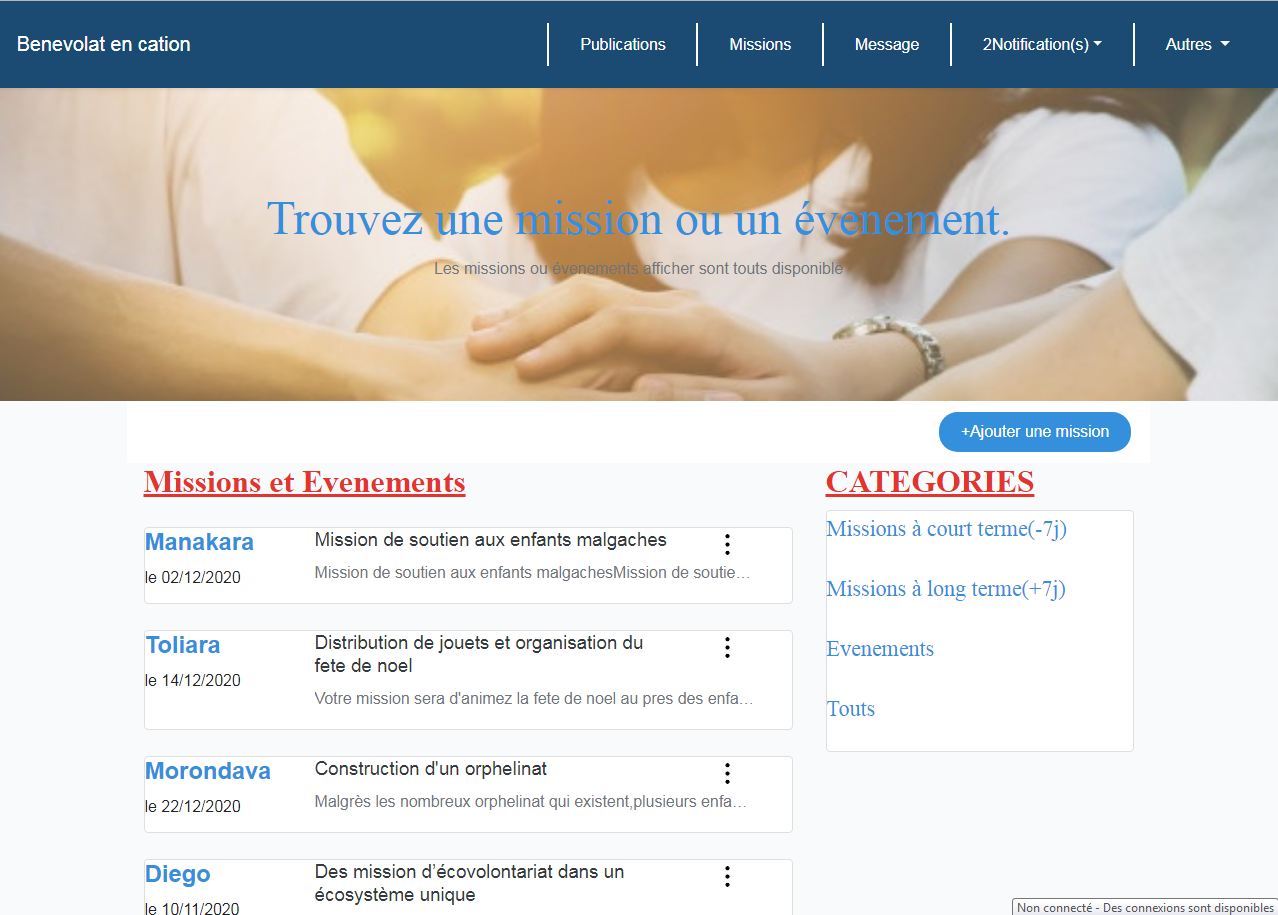This screenshot has height=915, width=1278.
Task: Select the Evenements category
Action: coord(880,649)
